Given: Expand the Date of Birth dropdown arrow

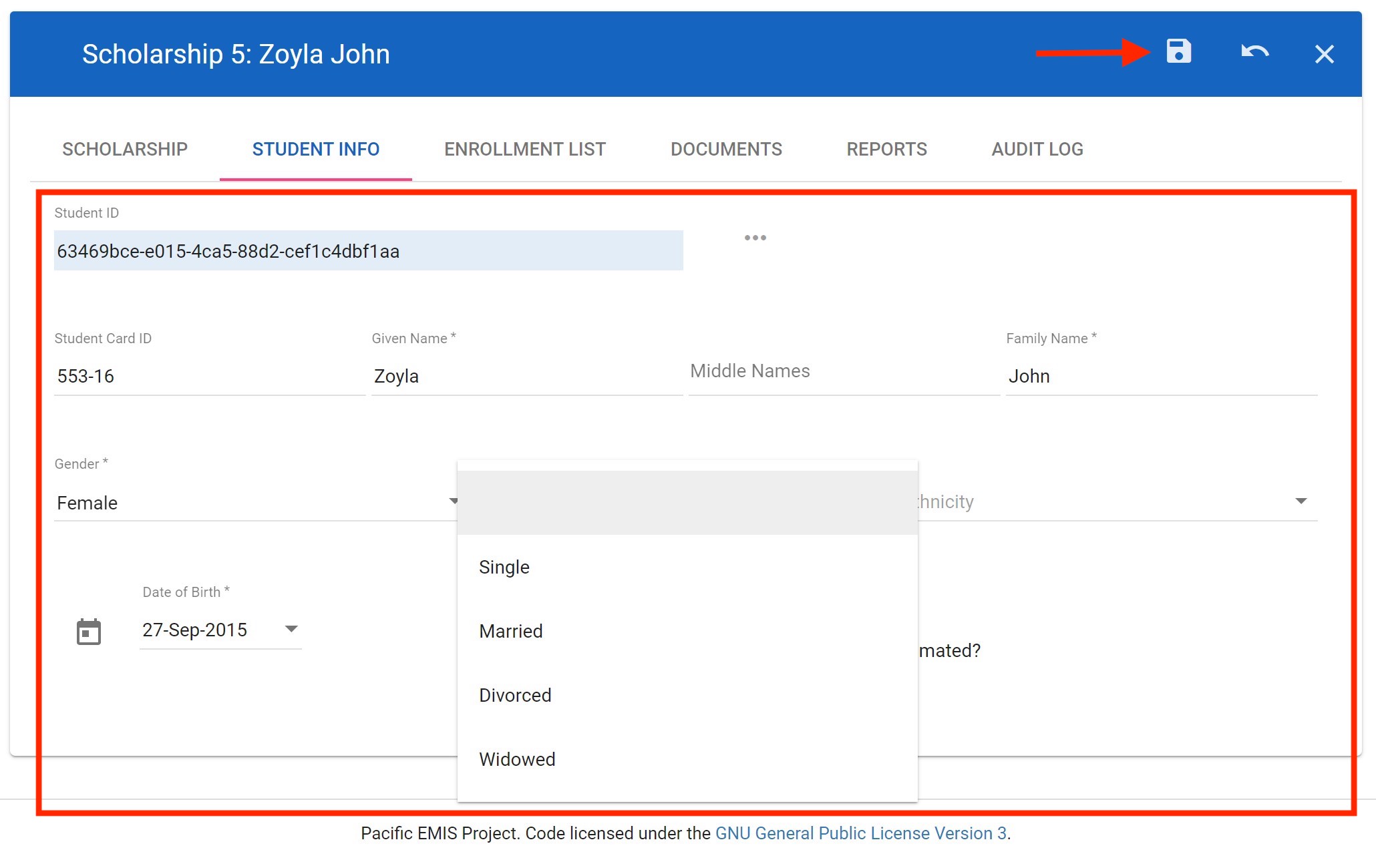Looking at the screenshot, I should [291, 629].
